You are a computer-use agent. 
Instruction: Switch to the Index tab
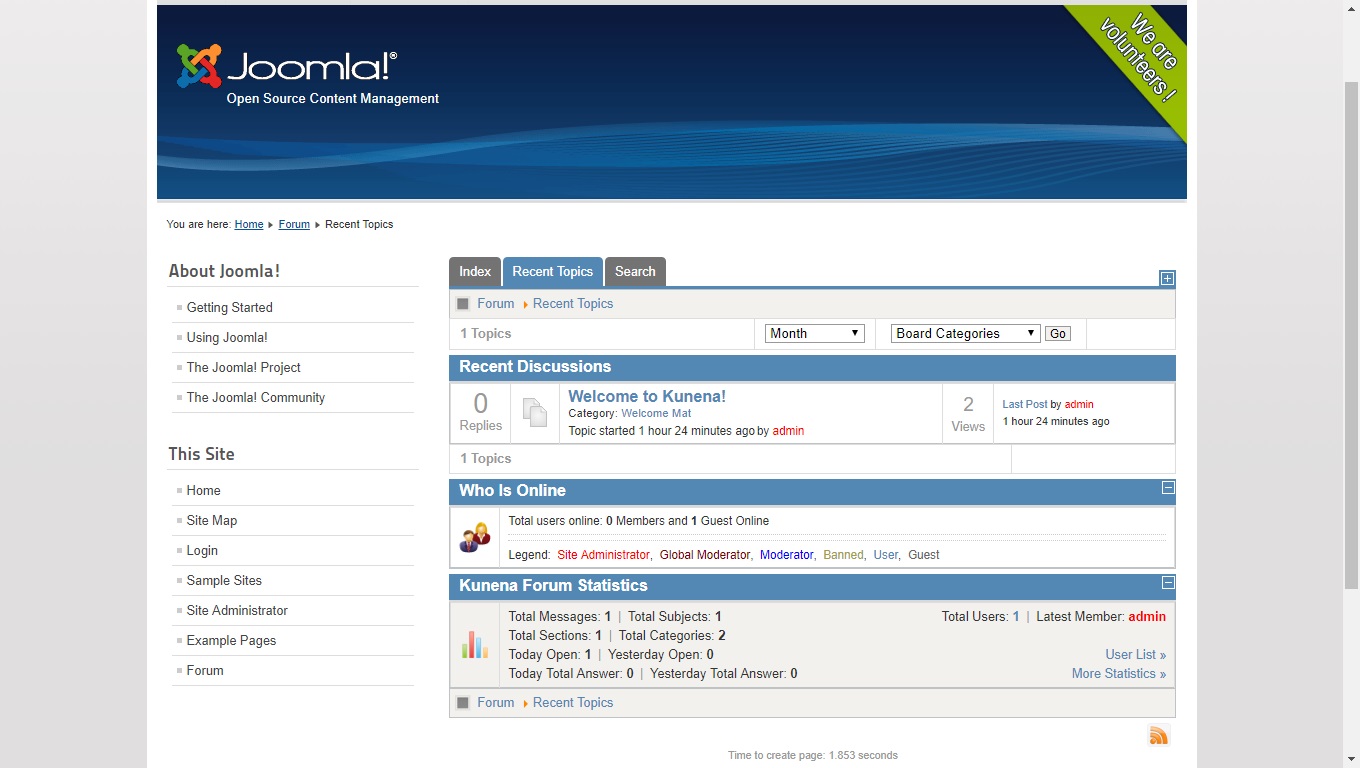pos(475,272)
